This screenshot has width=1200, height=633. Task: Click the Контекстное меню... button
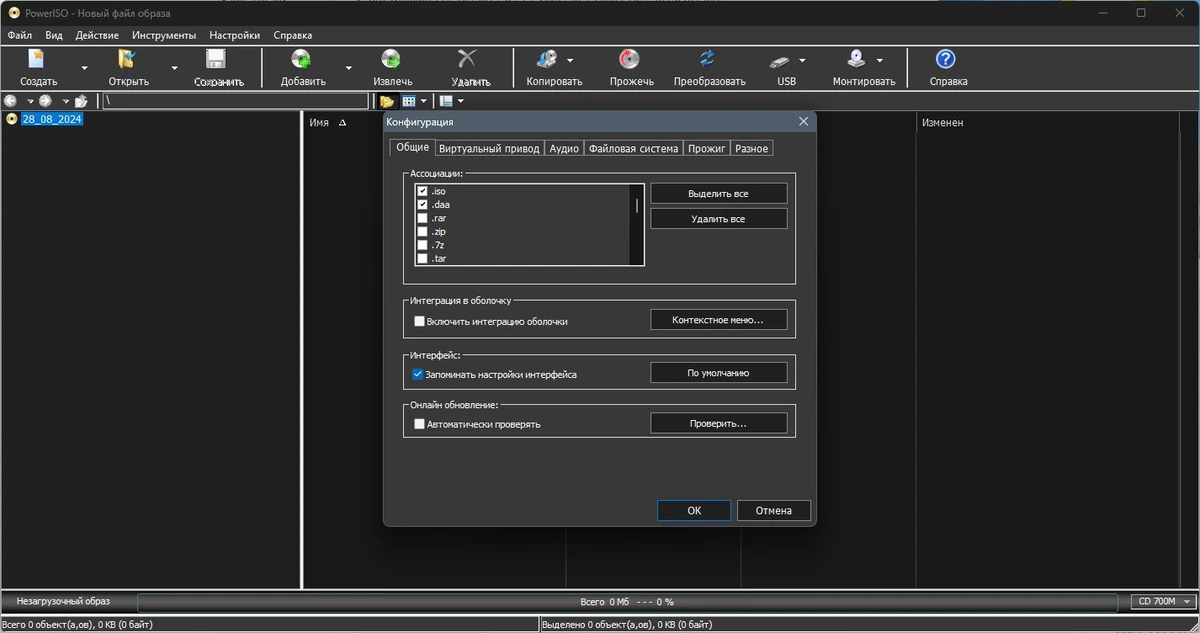click(x=718, y=320)
